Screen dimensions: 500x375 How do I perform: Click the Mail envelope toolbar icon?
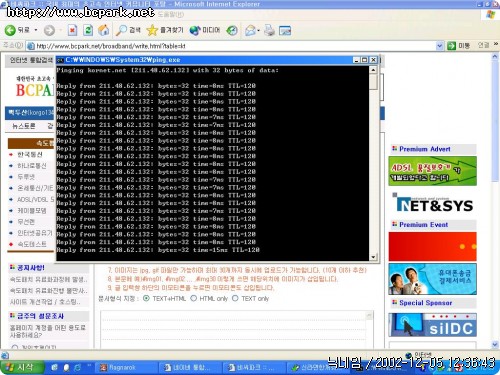250,30
